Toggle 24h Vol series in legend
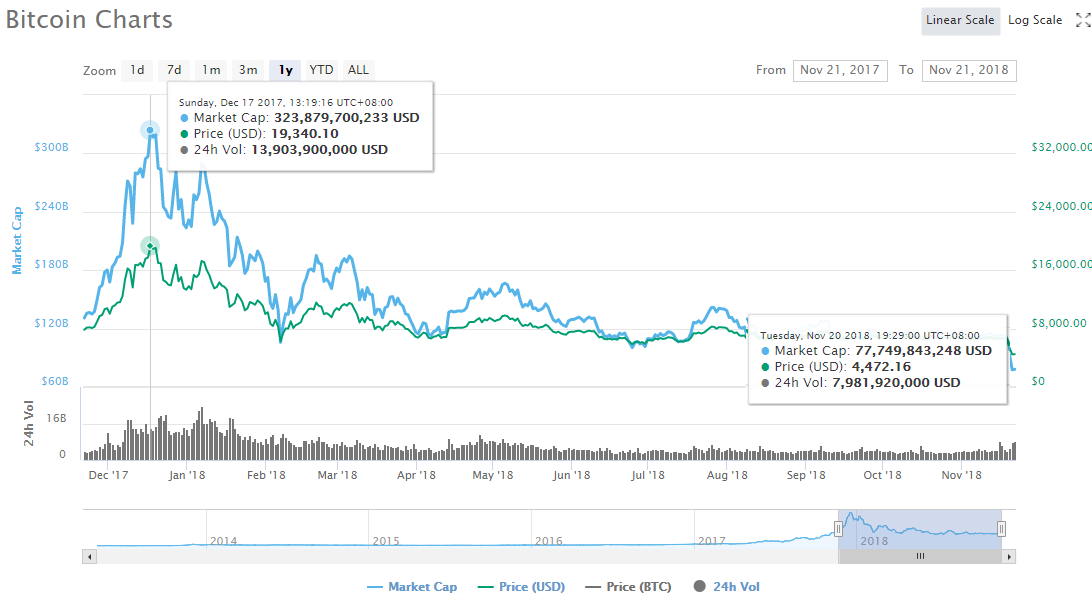This screenshot has width=1092, height=601. click(726, 587)
